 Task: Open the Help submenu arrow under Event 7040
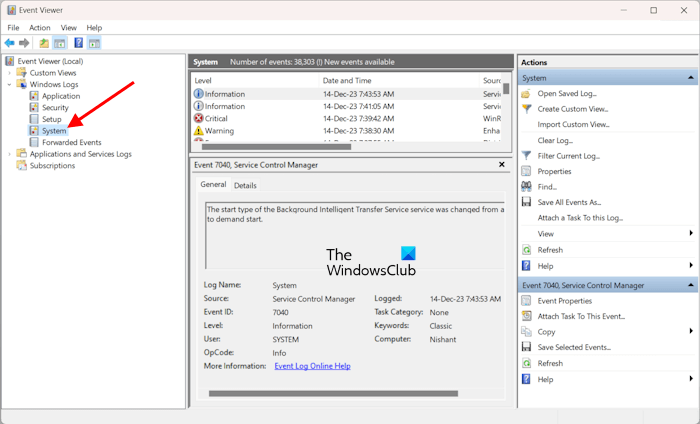691,379
